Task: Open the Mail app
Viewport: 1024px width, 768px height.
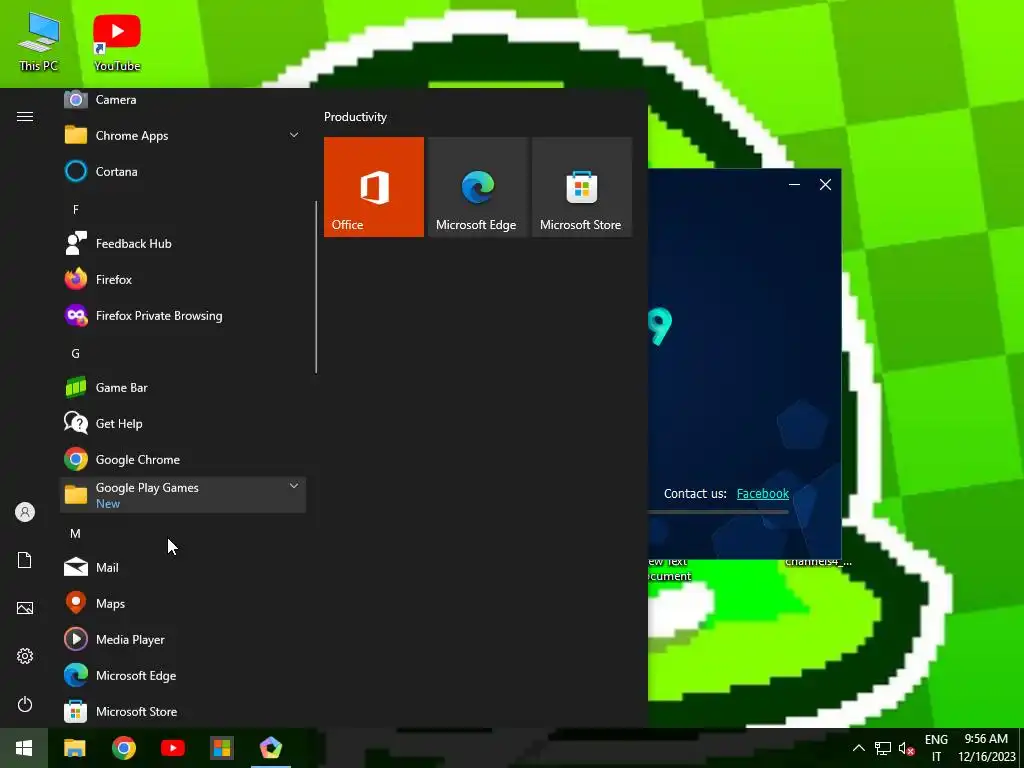Action: pos(183,568)
